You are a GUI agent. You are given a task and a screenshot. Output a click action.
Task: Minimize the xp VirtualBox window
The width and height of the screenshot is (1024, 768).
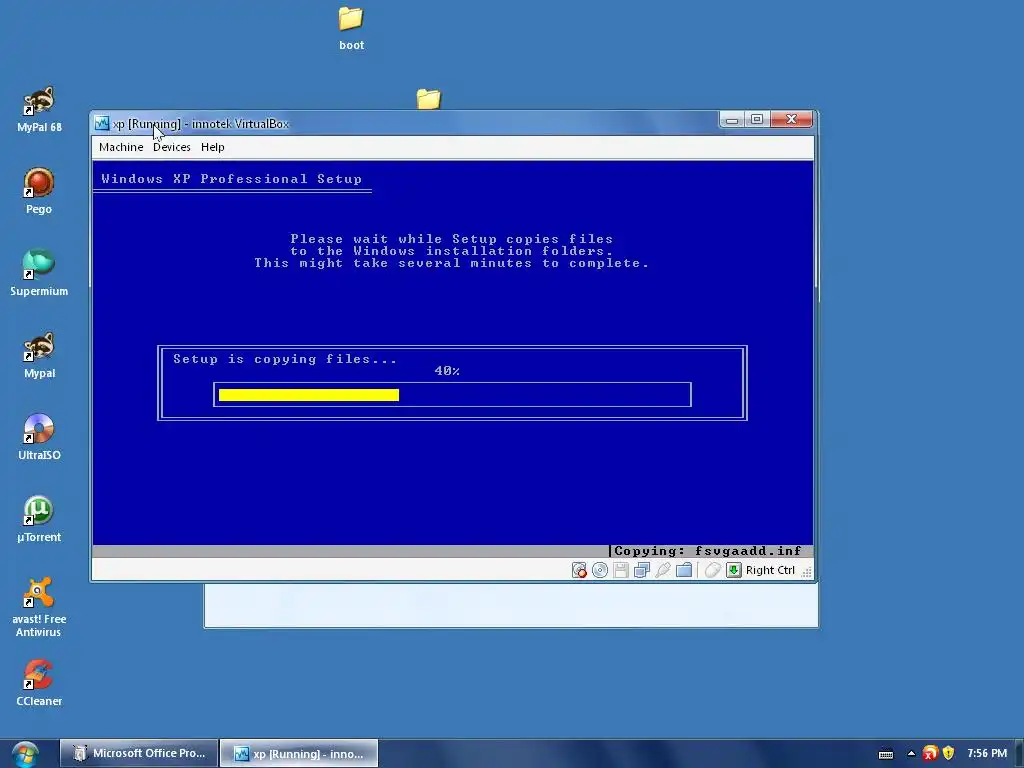click(x=732, y=120)
